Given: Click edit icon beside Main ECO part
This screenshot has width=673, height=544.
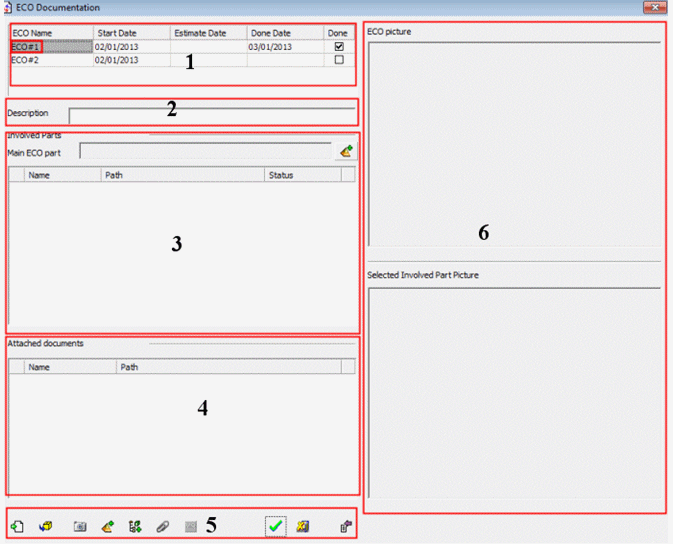Looking at the screenshot, I should pyautogui.click(x=345, y=151).
